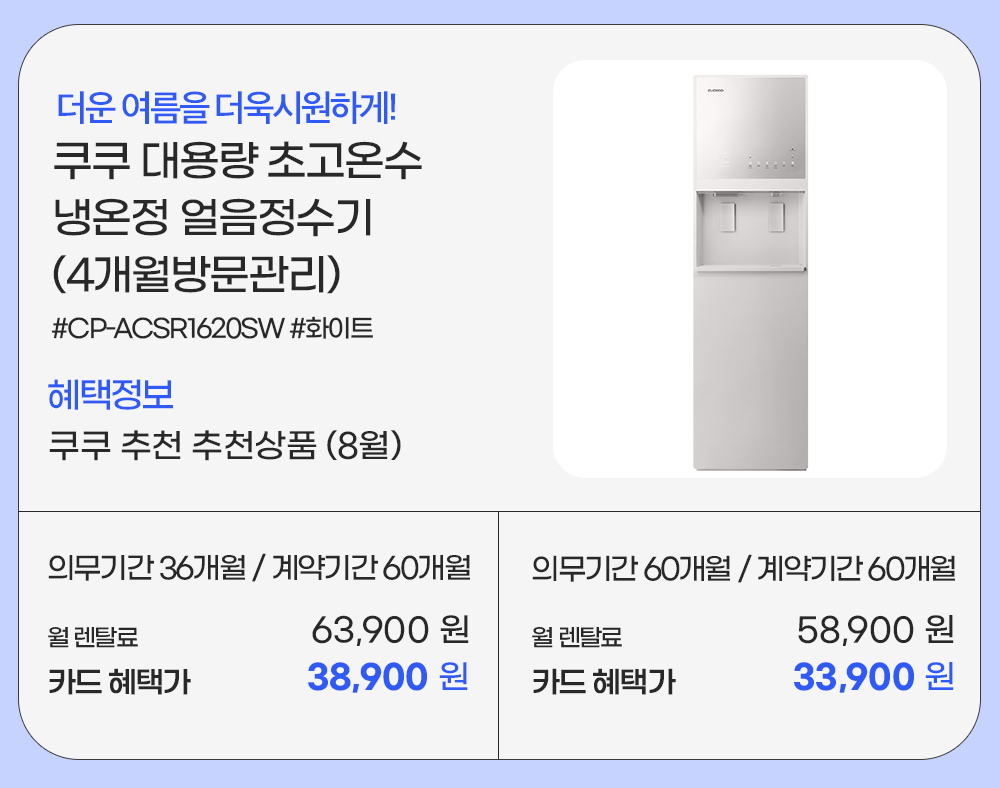Click the '#화이트' color hashtag

click(331, 328)
